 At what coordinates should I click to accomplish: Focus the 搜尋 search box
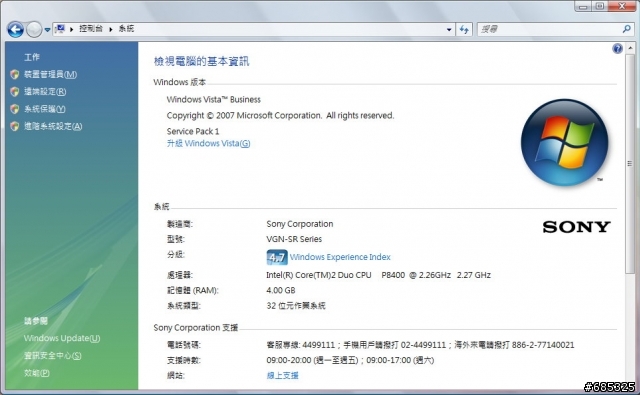[549, 29]
